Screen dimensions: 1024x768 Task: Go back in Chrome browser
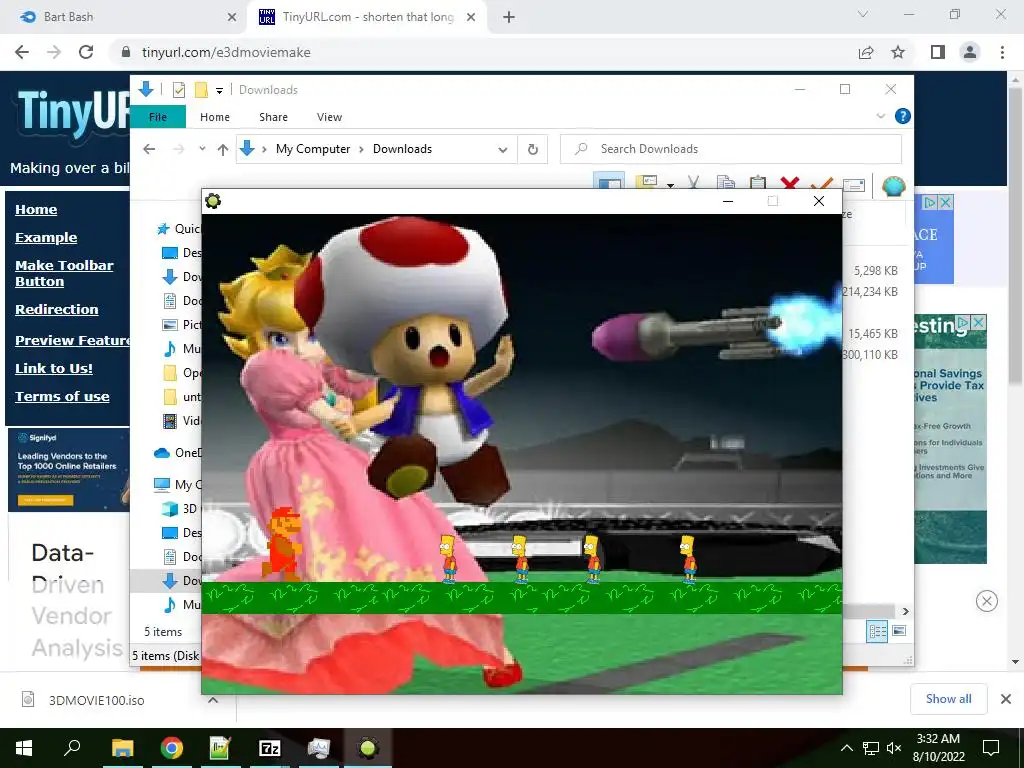[22, 52]
